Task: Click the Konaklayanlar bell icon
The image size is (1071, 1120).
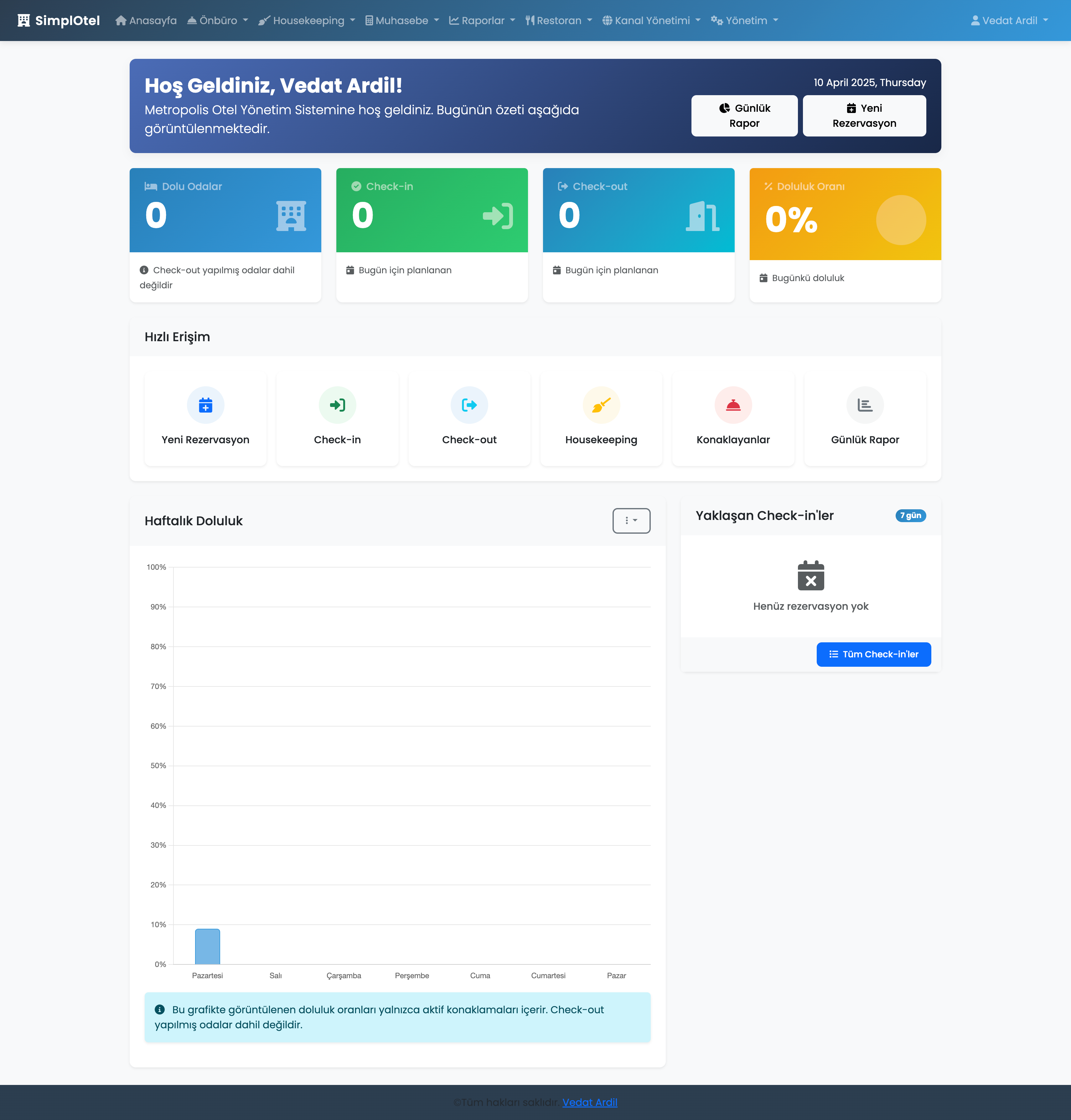Action: [x=733, y=405]
